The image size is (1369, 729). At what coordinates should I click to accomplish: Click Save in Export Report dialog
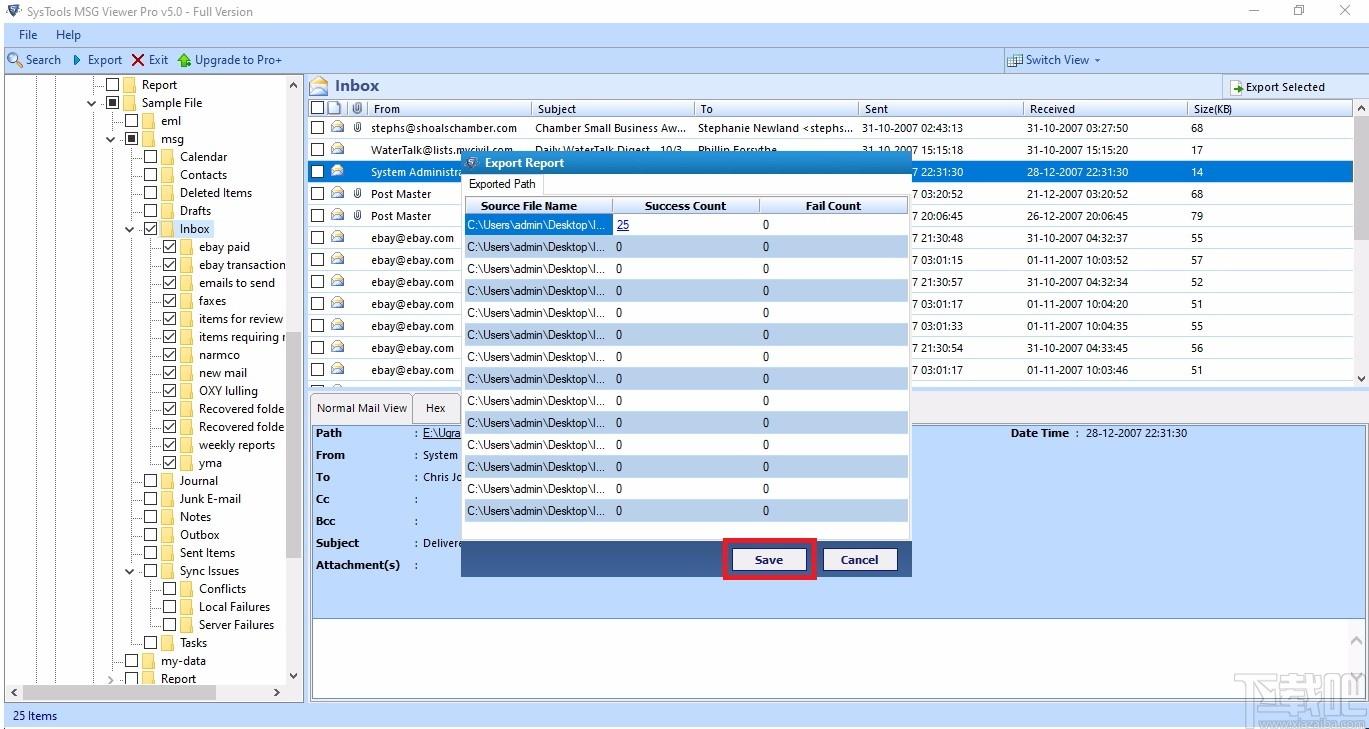coord(769,560)
